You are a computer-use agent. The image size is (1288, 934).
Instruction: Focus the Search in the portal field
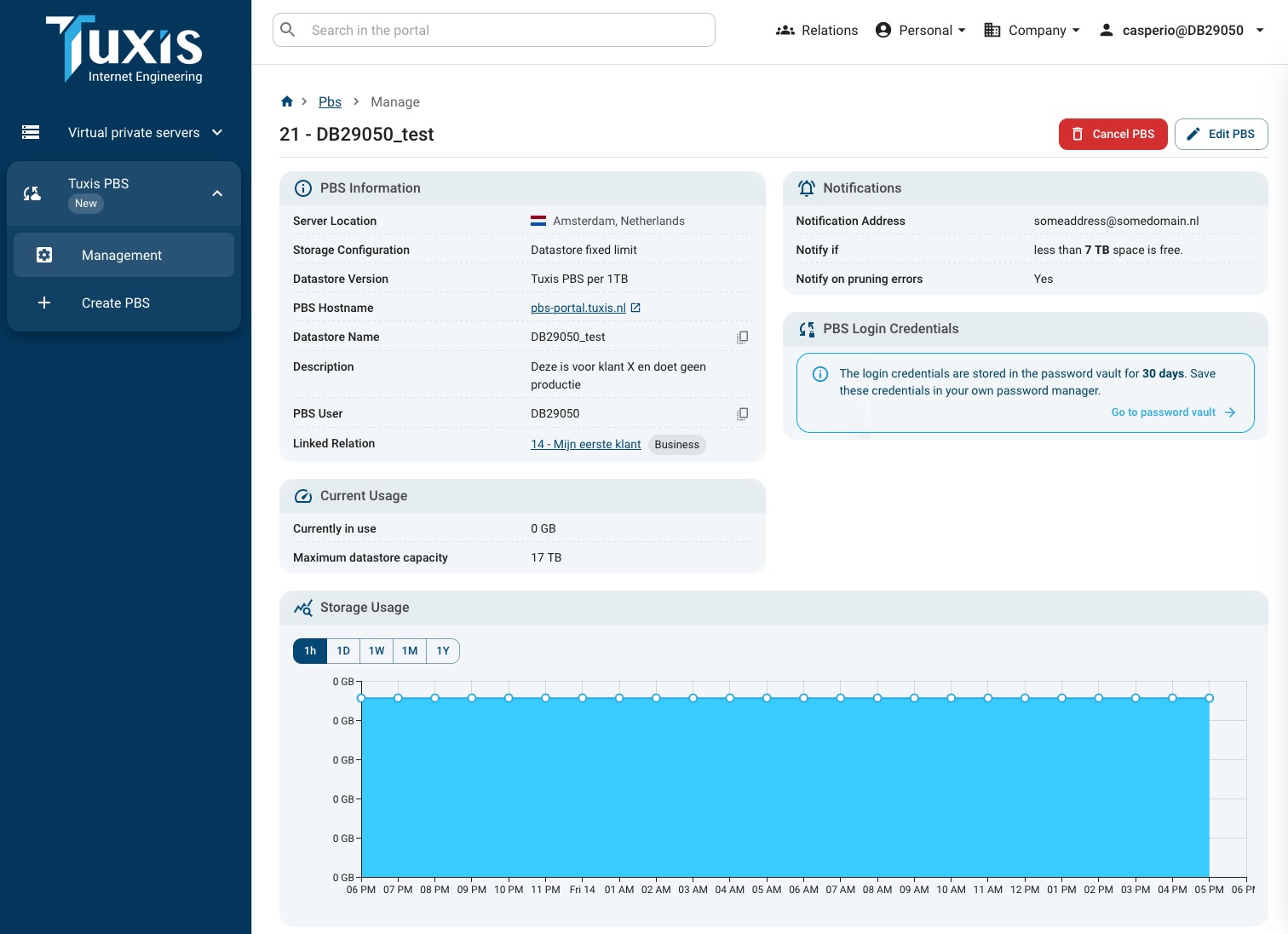[x=494, y=30]
